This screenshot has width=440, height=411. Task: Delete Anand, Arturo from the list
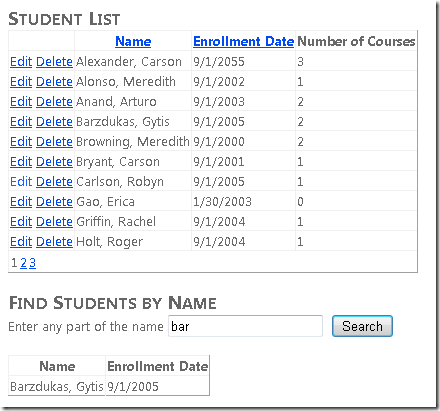54,102
